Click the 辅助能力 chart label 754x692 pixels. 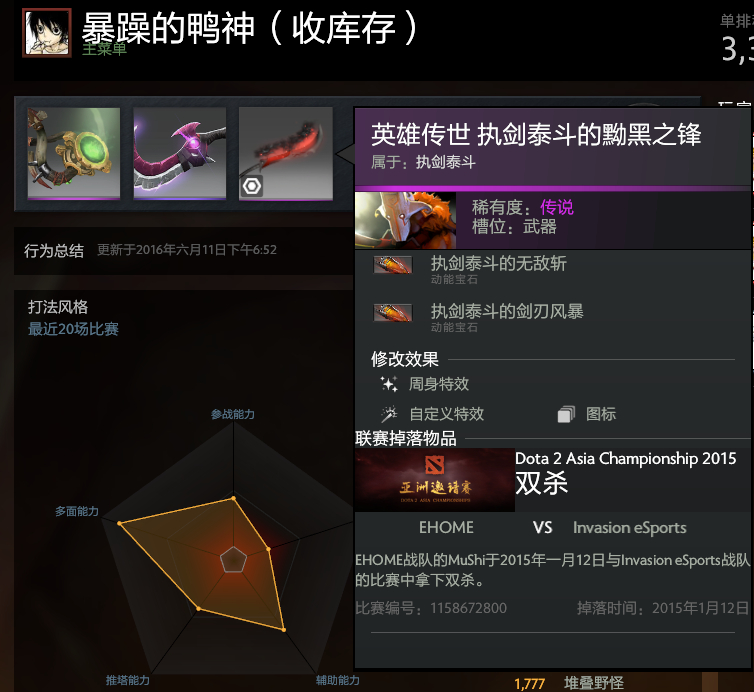[x=338, y=680]
